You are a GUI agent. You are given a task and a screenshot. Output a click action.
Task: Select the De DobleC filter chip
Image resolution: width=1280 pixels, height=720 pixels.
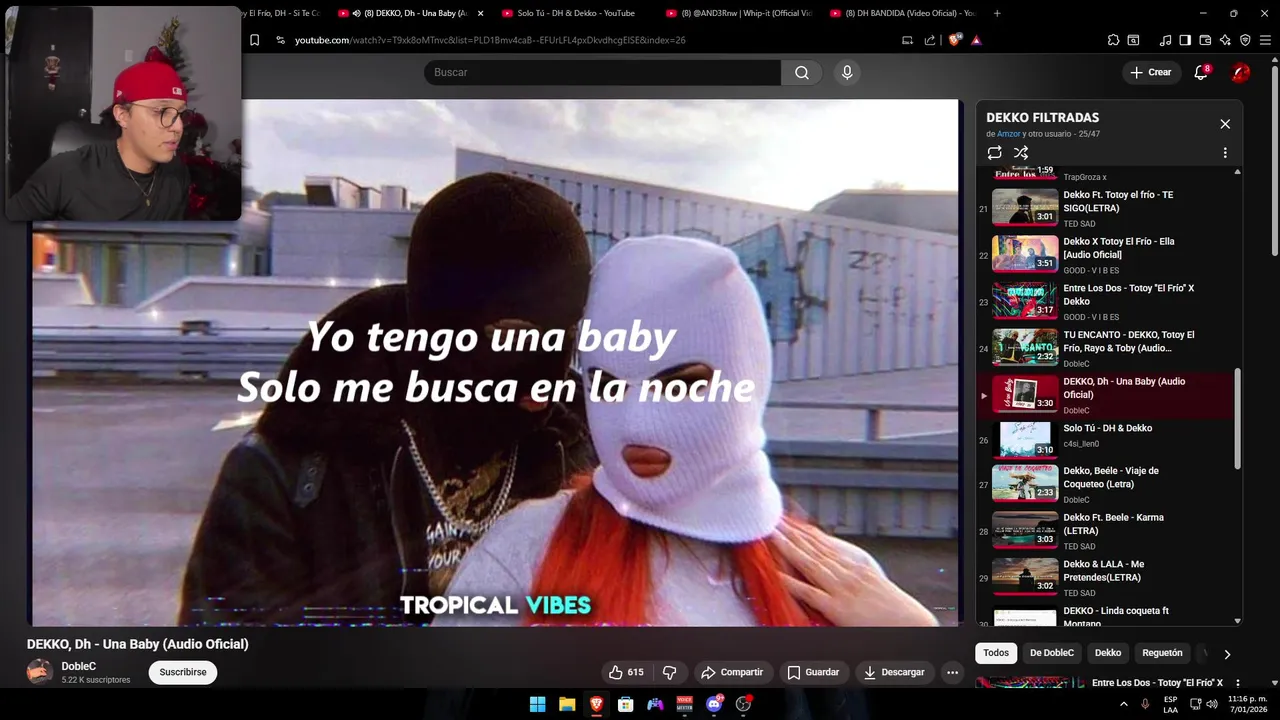coord(1052,653)
